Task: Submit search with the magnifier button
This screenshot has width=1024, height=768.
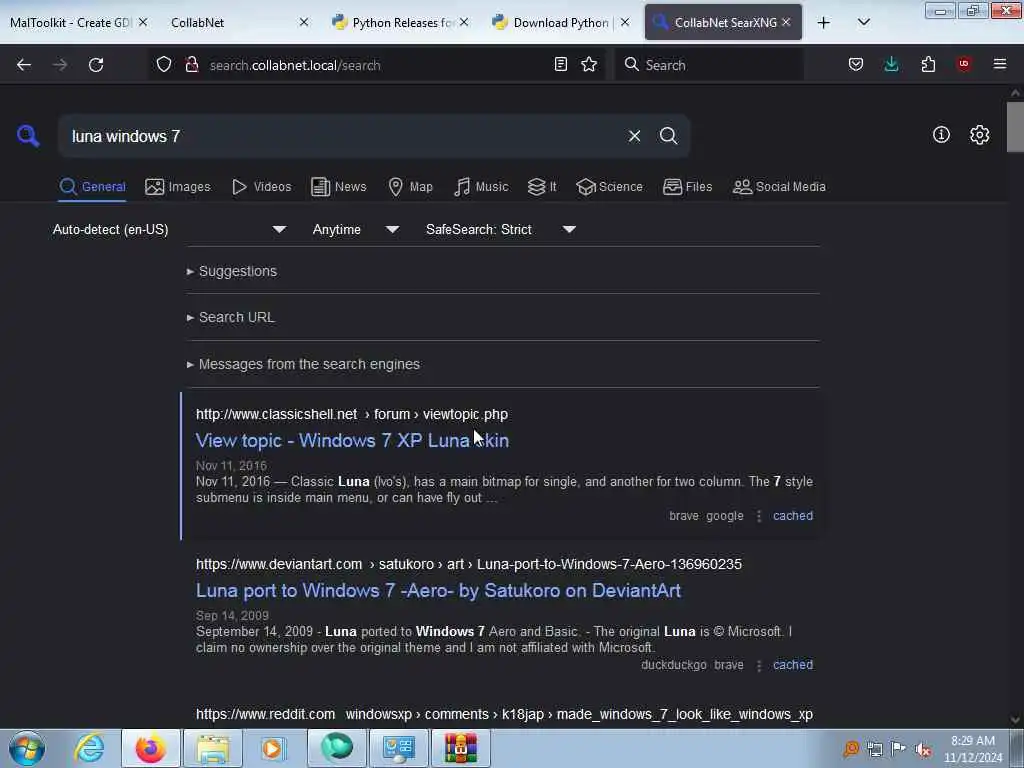Action: pos(668,136)
